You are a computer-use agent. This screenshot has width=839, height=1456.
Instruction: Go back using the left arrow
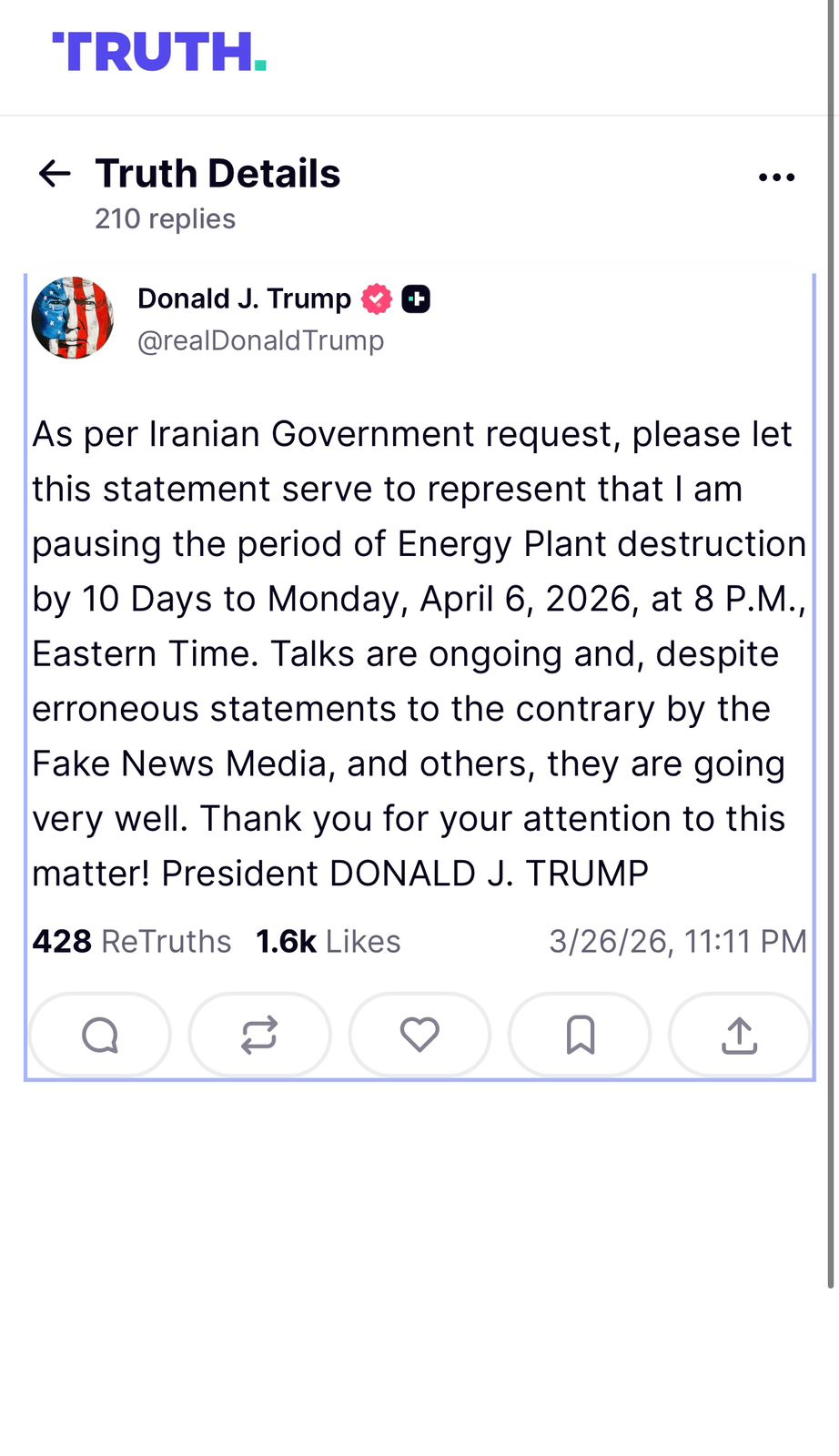tap(55, 173)
